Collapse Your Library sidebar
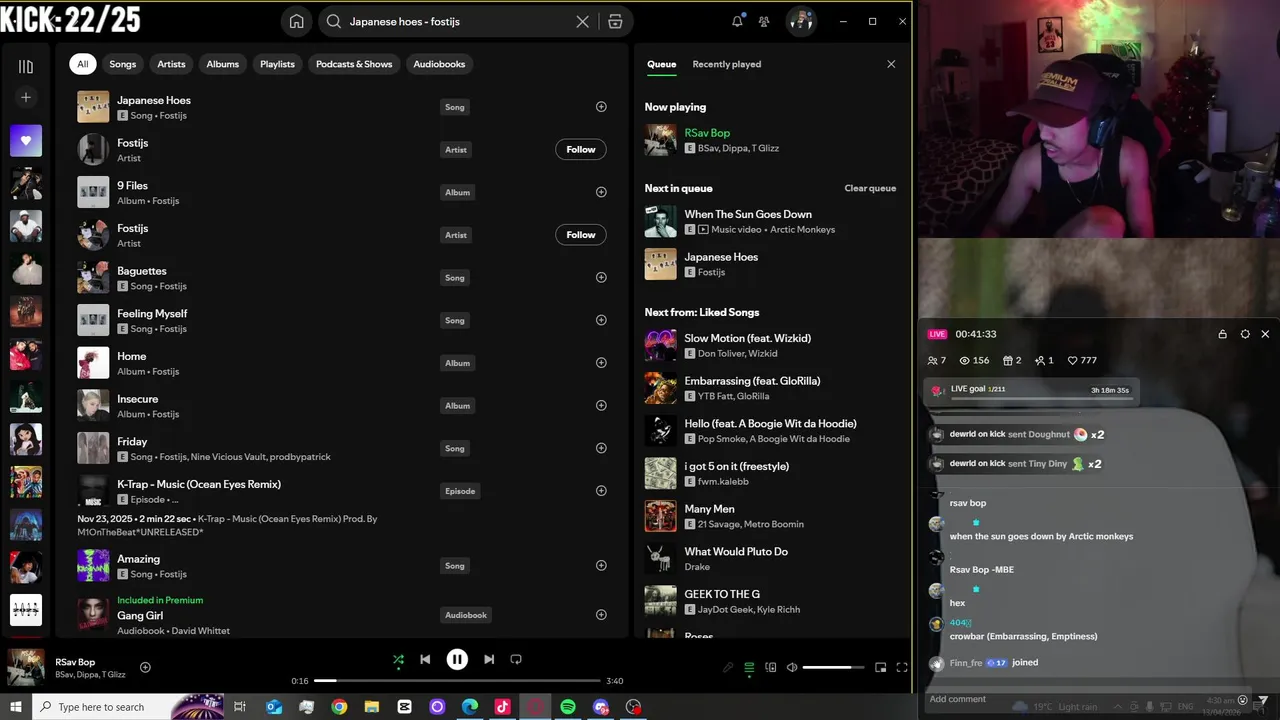1280x720 pixels. tap(26, 66)
